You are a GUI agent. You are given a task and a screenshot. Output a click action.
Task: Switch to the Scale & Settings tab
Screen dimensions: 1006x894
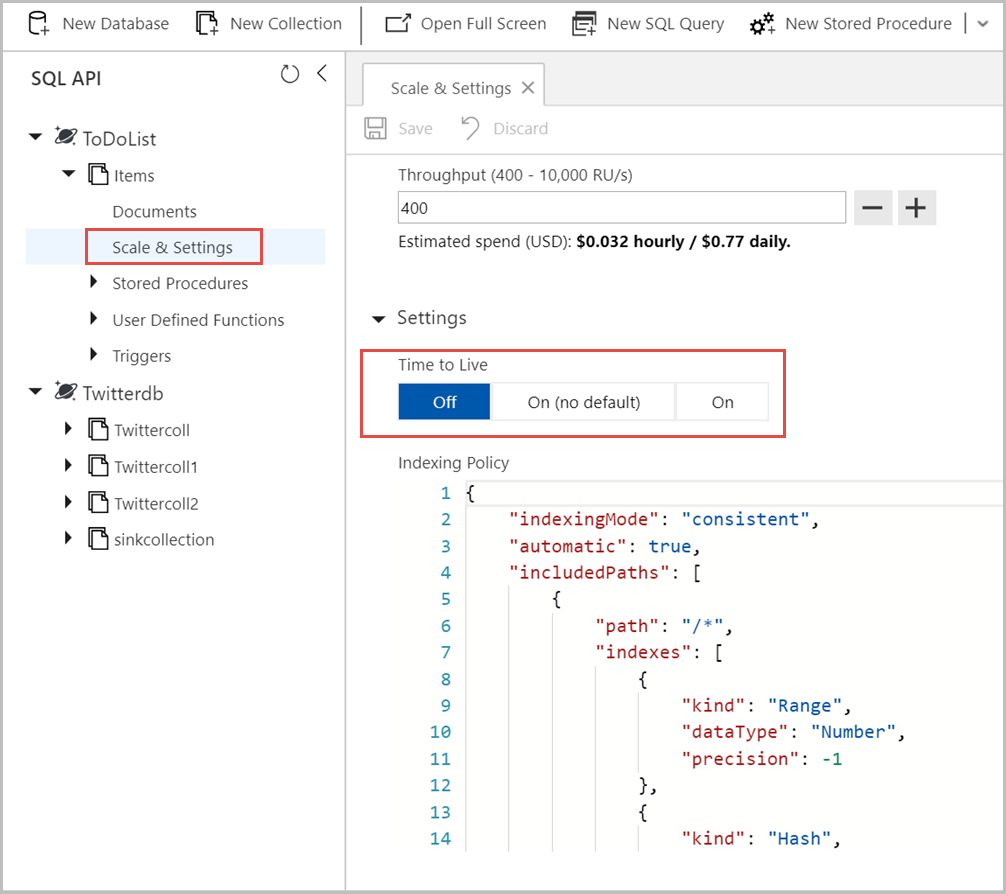click(x=450, y=88)
